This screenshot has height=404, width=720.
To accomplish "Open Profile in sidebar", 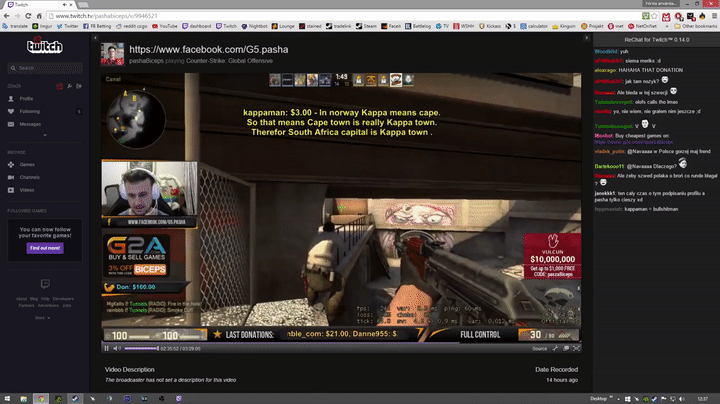I will pyautogui.click(x=21, y=99).
